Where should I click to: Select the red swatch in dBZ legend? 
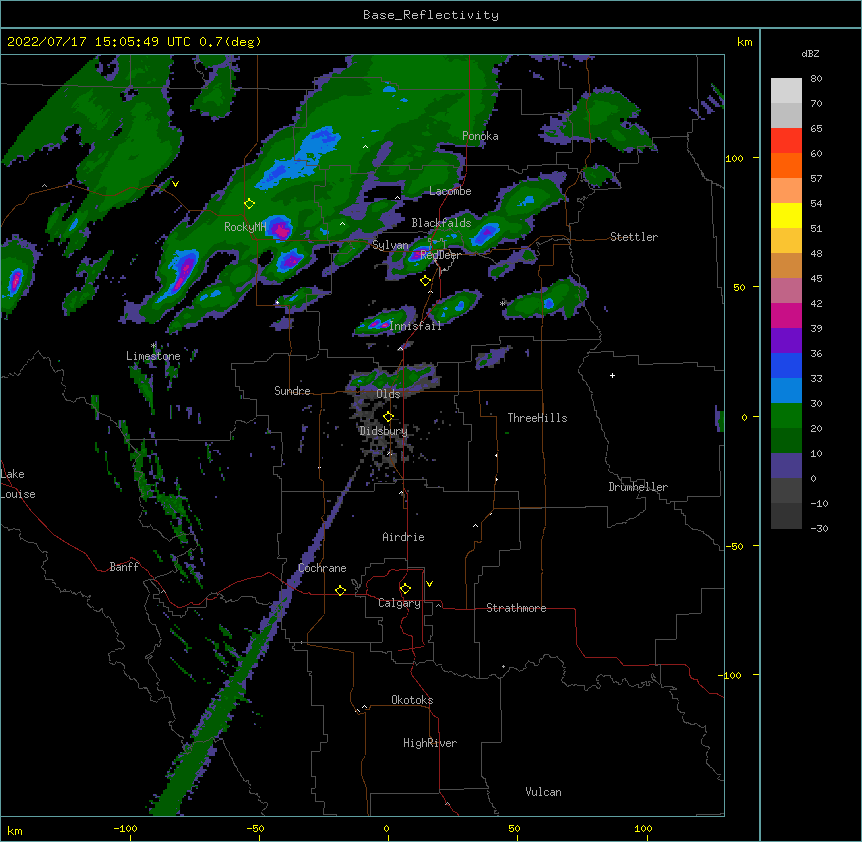pyautogui.click(x=786, y=141)
